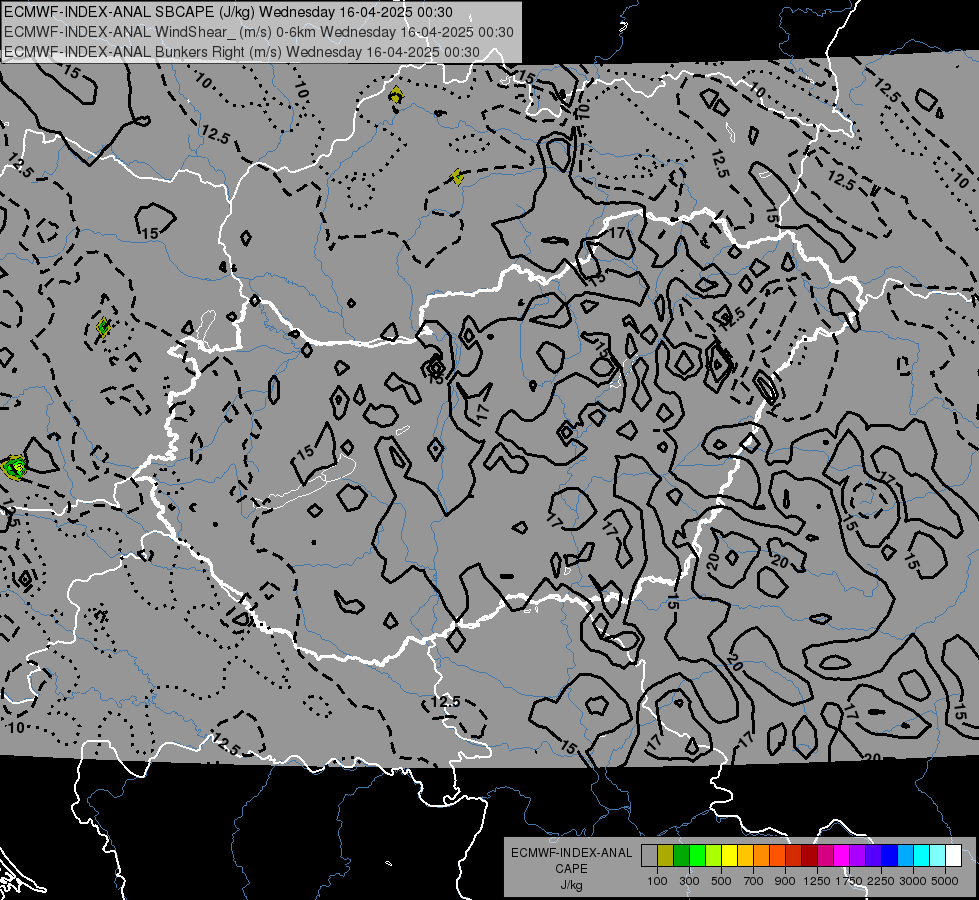Select the amber swatch before 700
This screenshot has height=900, width=979.
(x=745, y=856)
